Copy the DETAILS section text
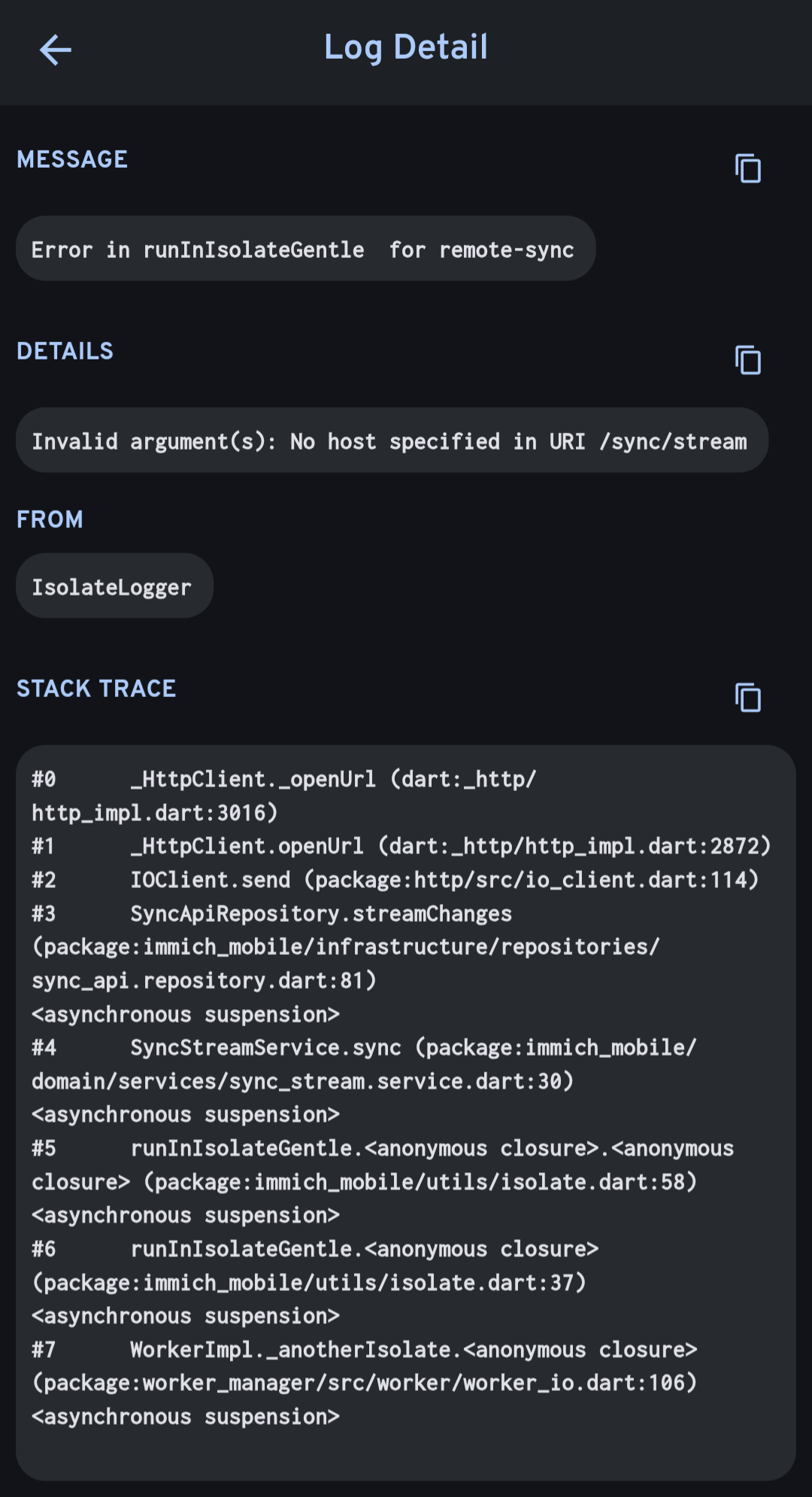Viewport: 812px width, 1497px height. click(747, 360)
